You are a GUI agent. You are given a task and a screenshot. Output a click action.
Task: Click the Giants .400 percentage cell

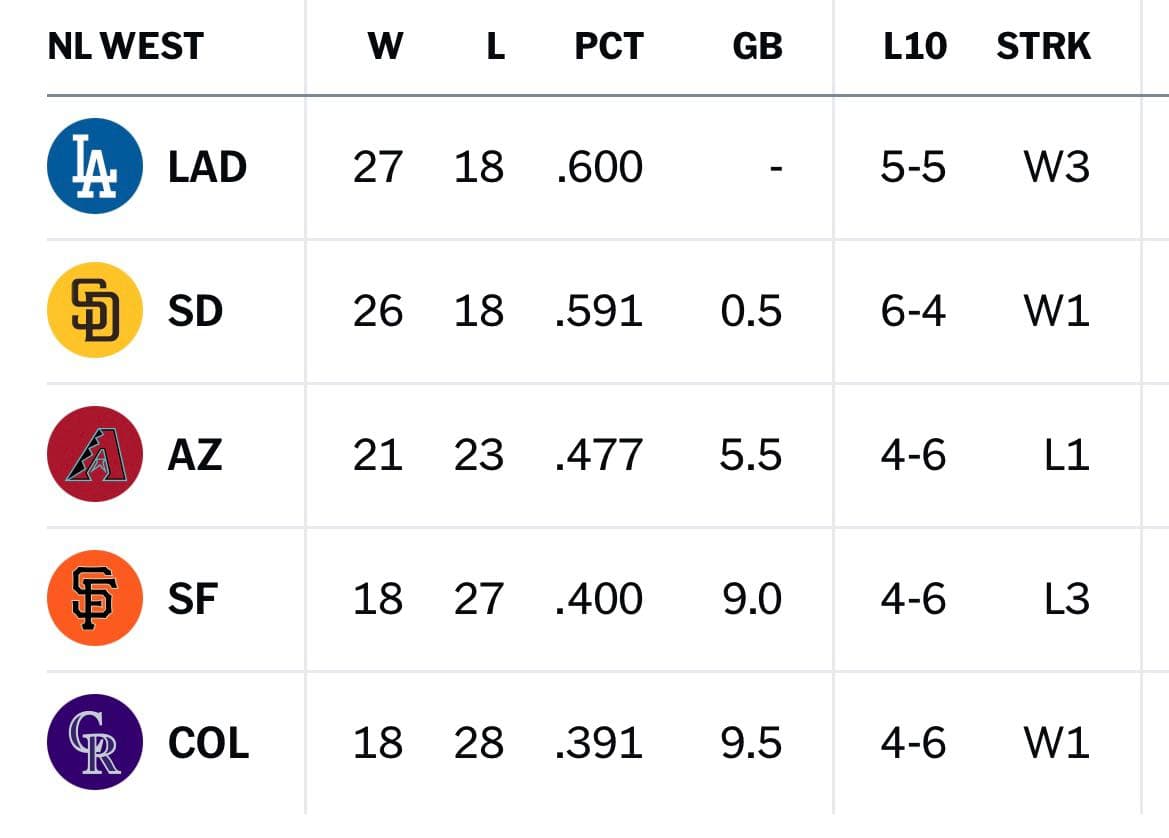599,599
